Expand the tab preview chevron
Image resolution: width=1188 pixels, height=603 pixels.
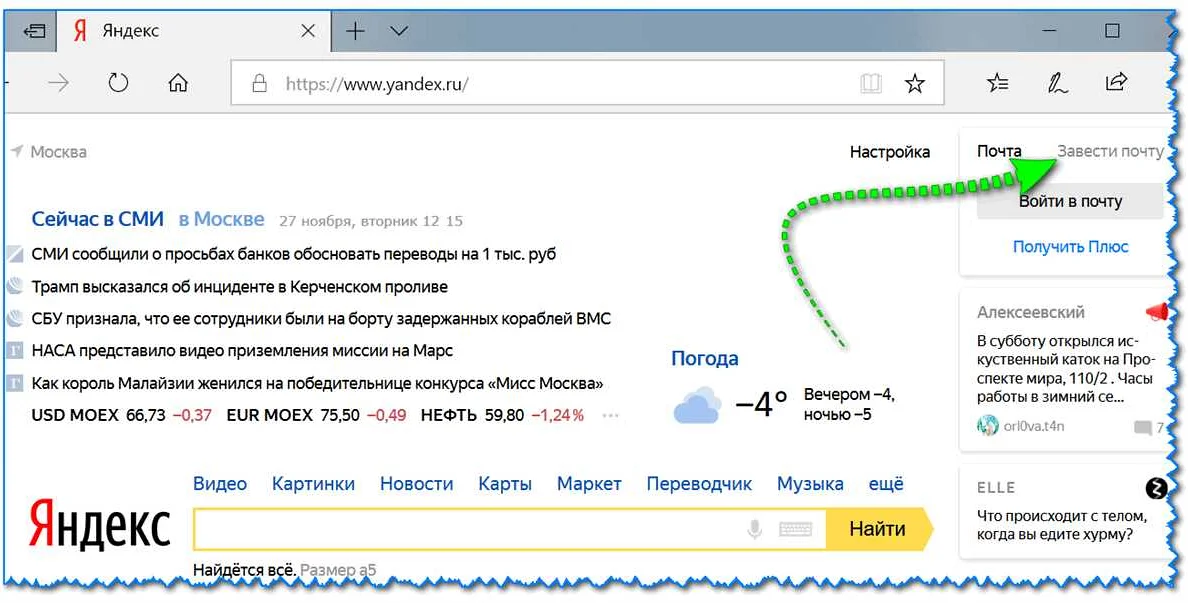(x=399, y=31)
